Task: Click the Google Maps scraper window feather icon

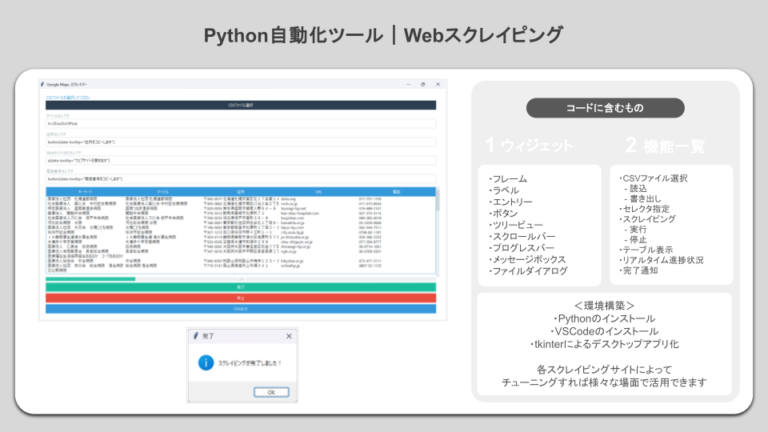Action: click(x=42, y=85)
